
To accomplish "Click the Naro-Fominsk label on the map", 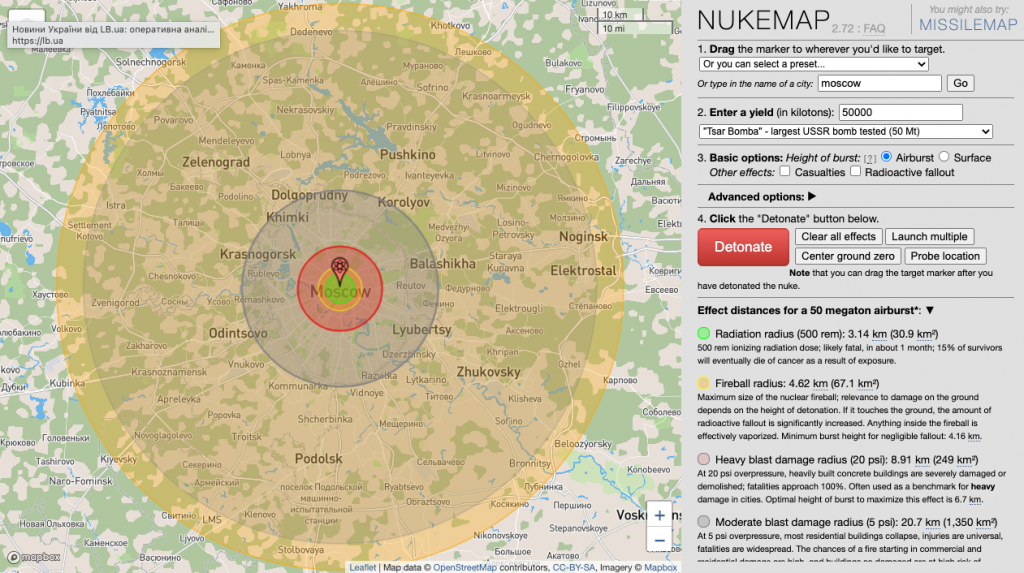I will pyautogui.click(x=80, y=481).
